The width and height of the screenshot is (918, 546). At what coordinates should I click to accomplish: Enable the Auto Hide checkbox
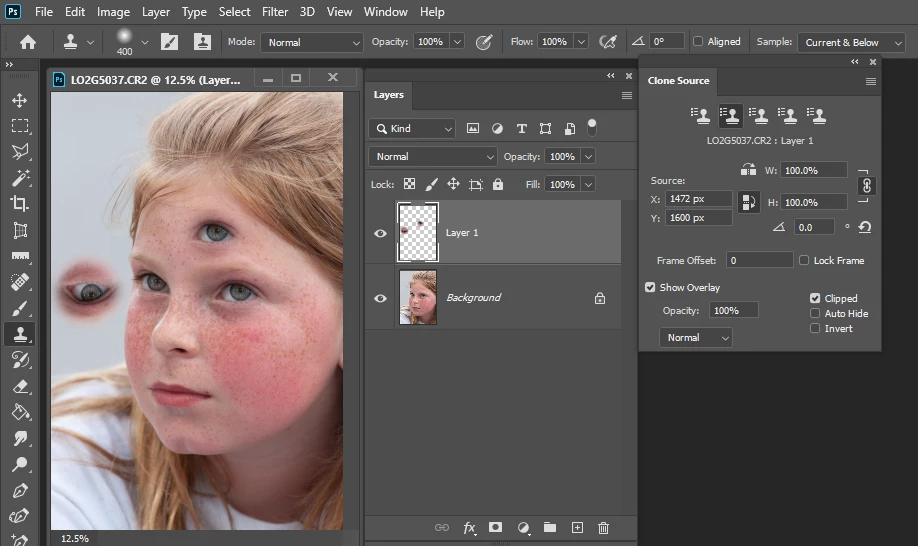(x=815, y=313)
